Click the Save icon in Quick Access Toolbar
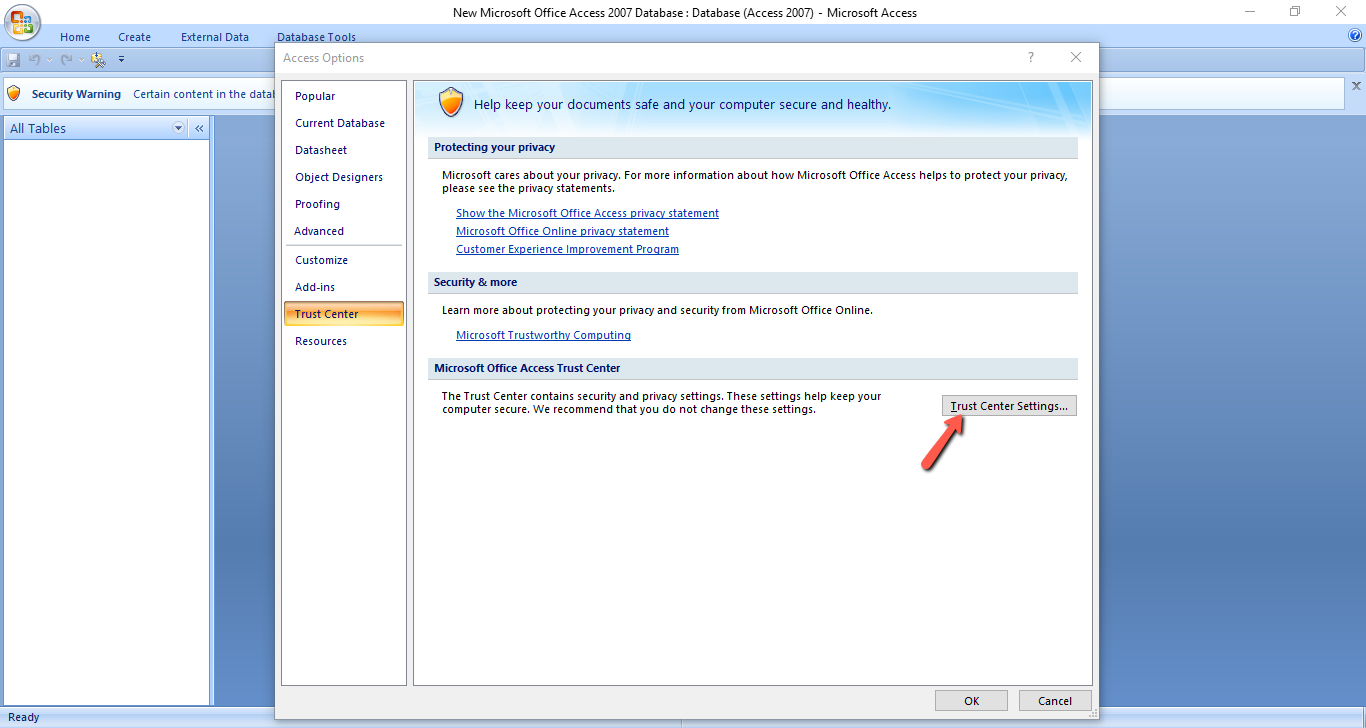1366x728 pixels. (14, 60)
